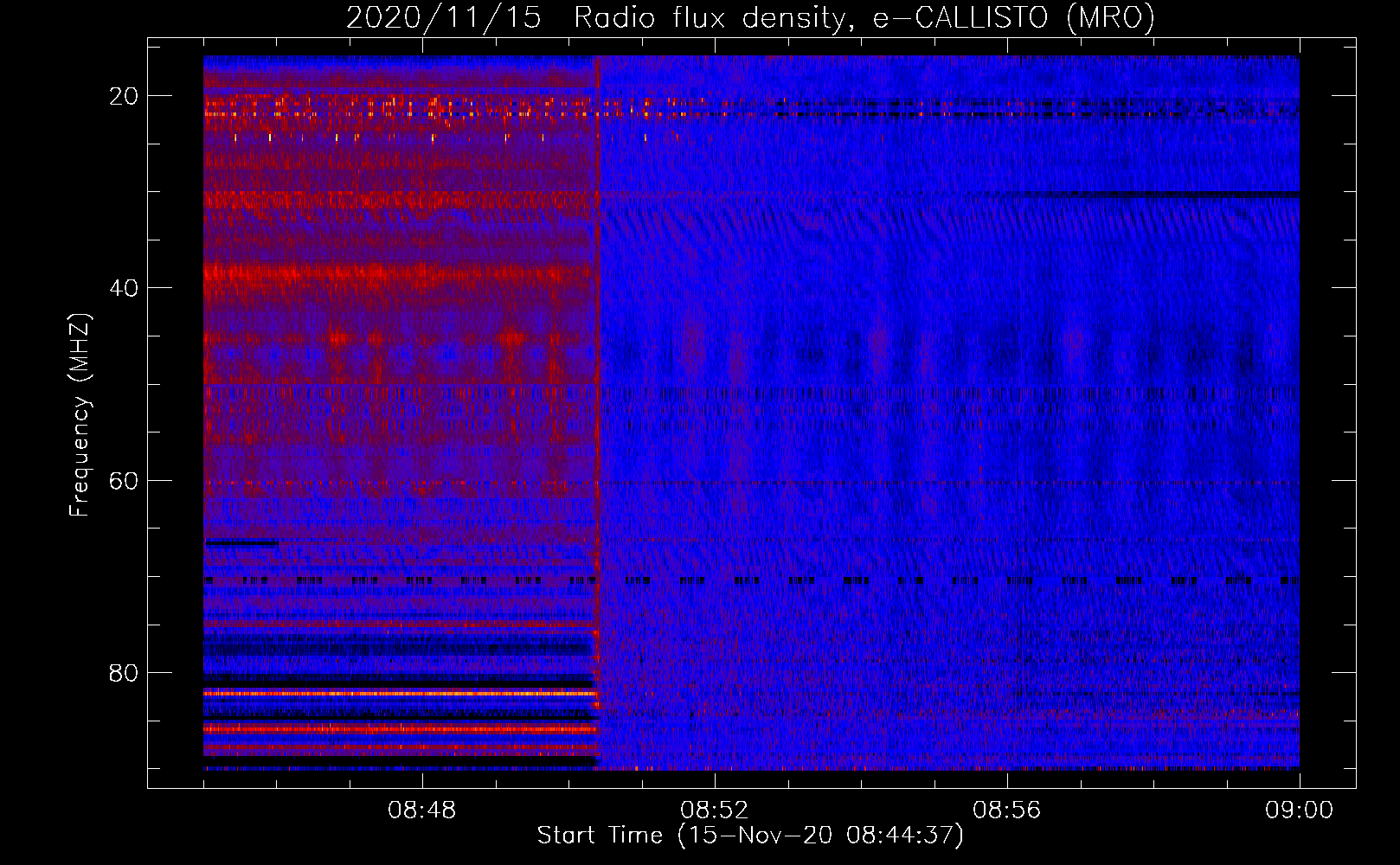Click the 08:48 time tick label
1400x865 pixels.
(422, 811)
